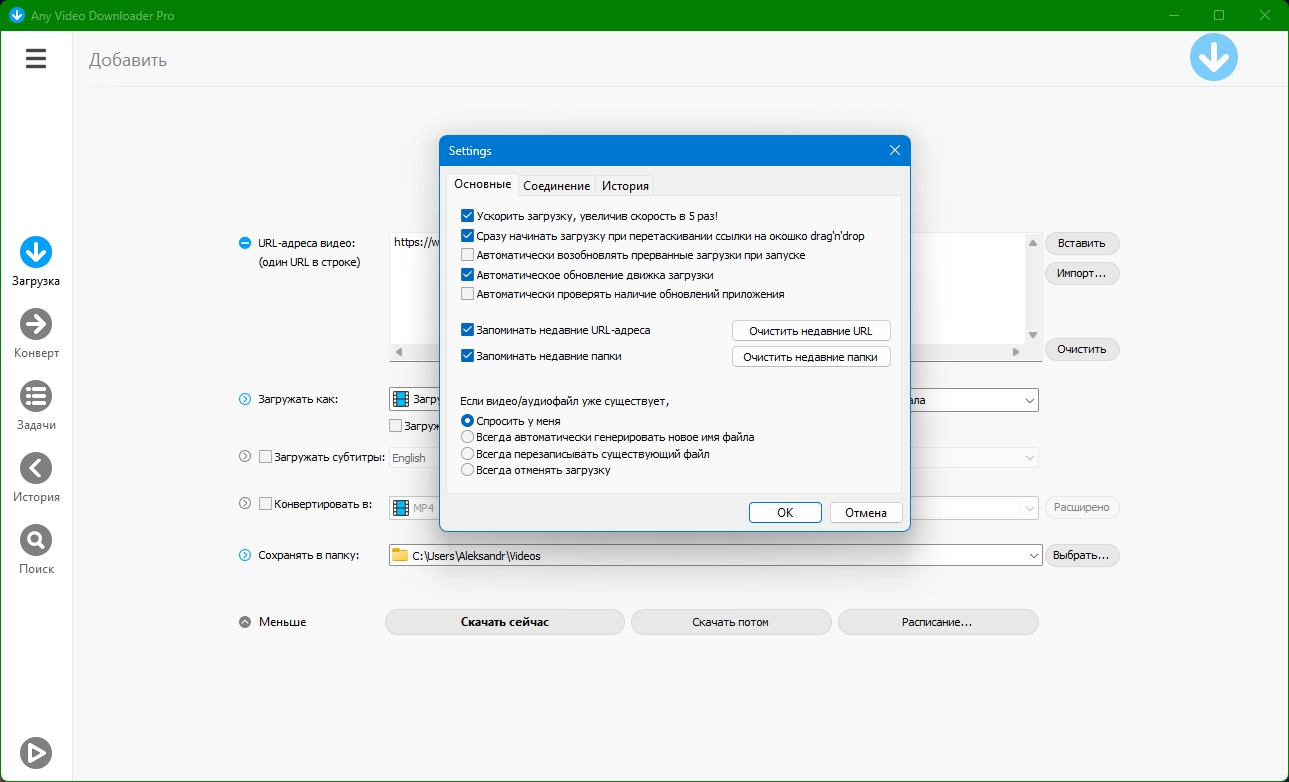Expand the Загружать как chevron
Viewport: 1289px width, 782px height.
click(245, 400)
